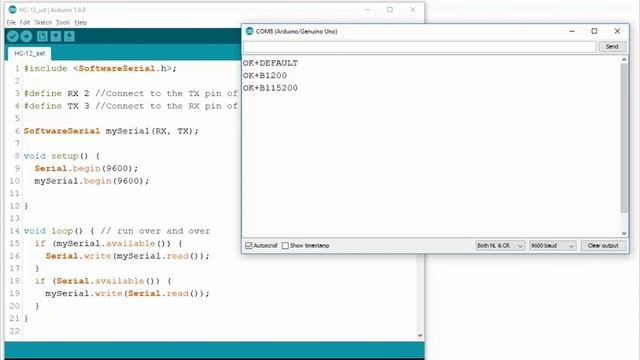
Task: Click the OK+DEFAULT output line
Action: coord(271,63)
